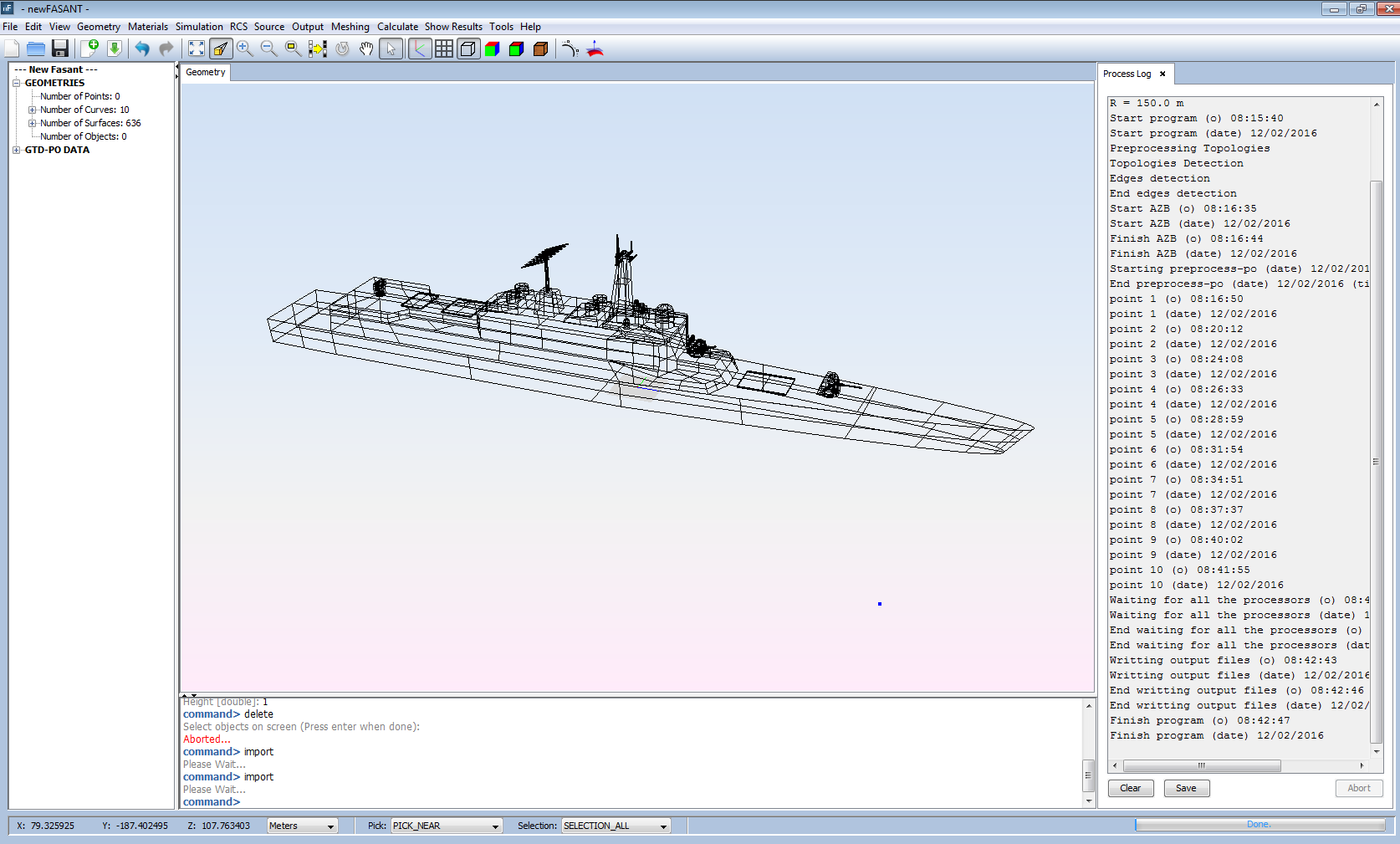
Task: Select the Pan hand tool
Action: (366, 49)
